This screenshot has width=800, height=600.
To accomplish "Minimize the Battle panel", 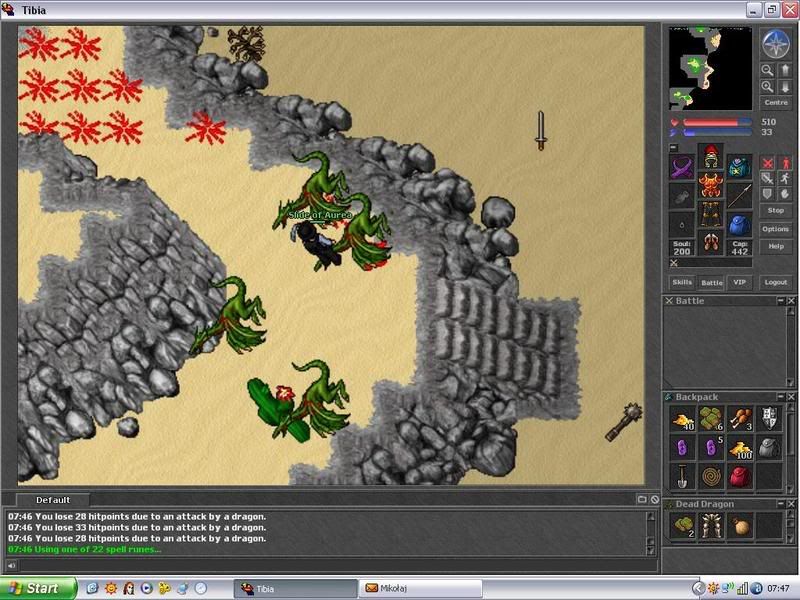I will coord(781,301).
